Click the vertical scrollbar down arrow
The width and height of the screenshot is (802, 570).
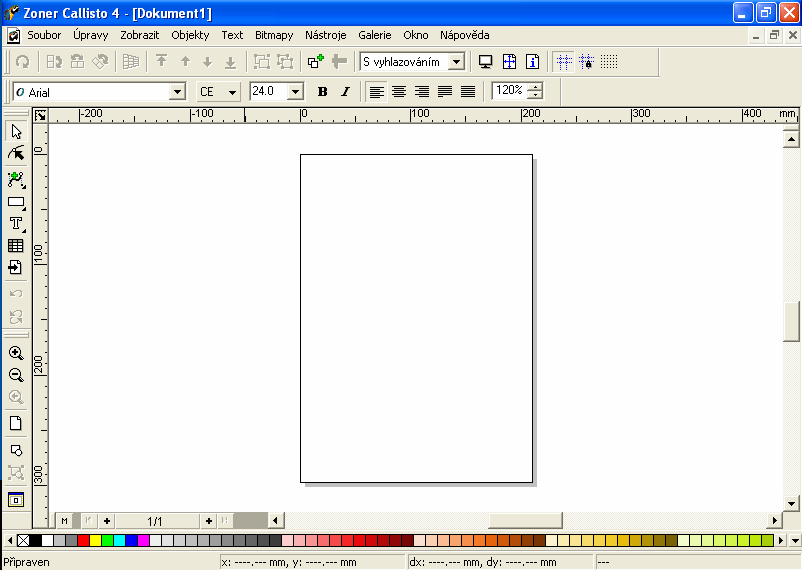click(791, 503)
